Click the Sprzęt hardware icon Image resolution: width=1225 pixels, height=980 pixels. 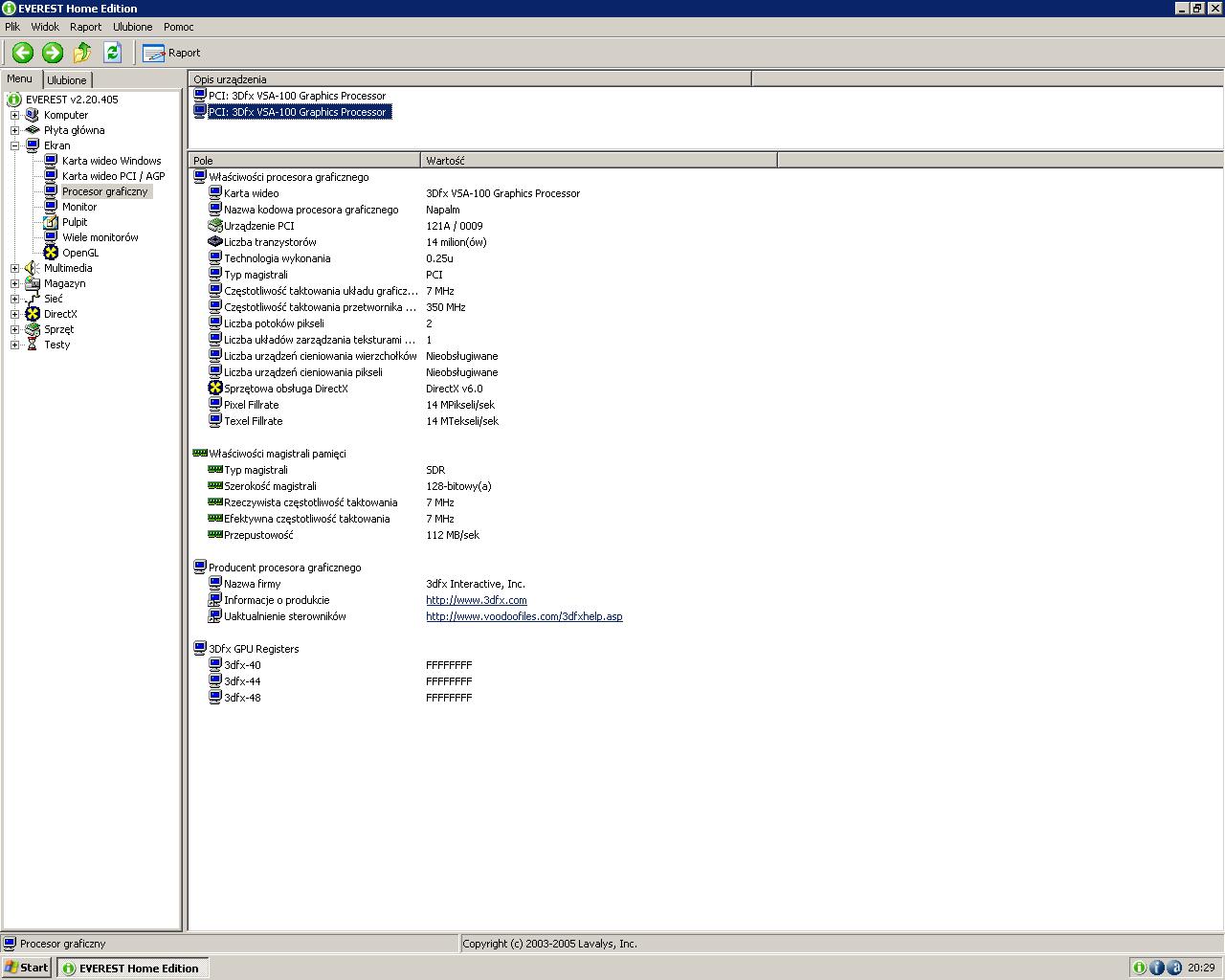pyautogui.click(x=33, y=329)
